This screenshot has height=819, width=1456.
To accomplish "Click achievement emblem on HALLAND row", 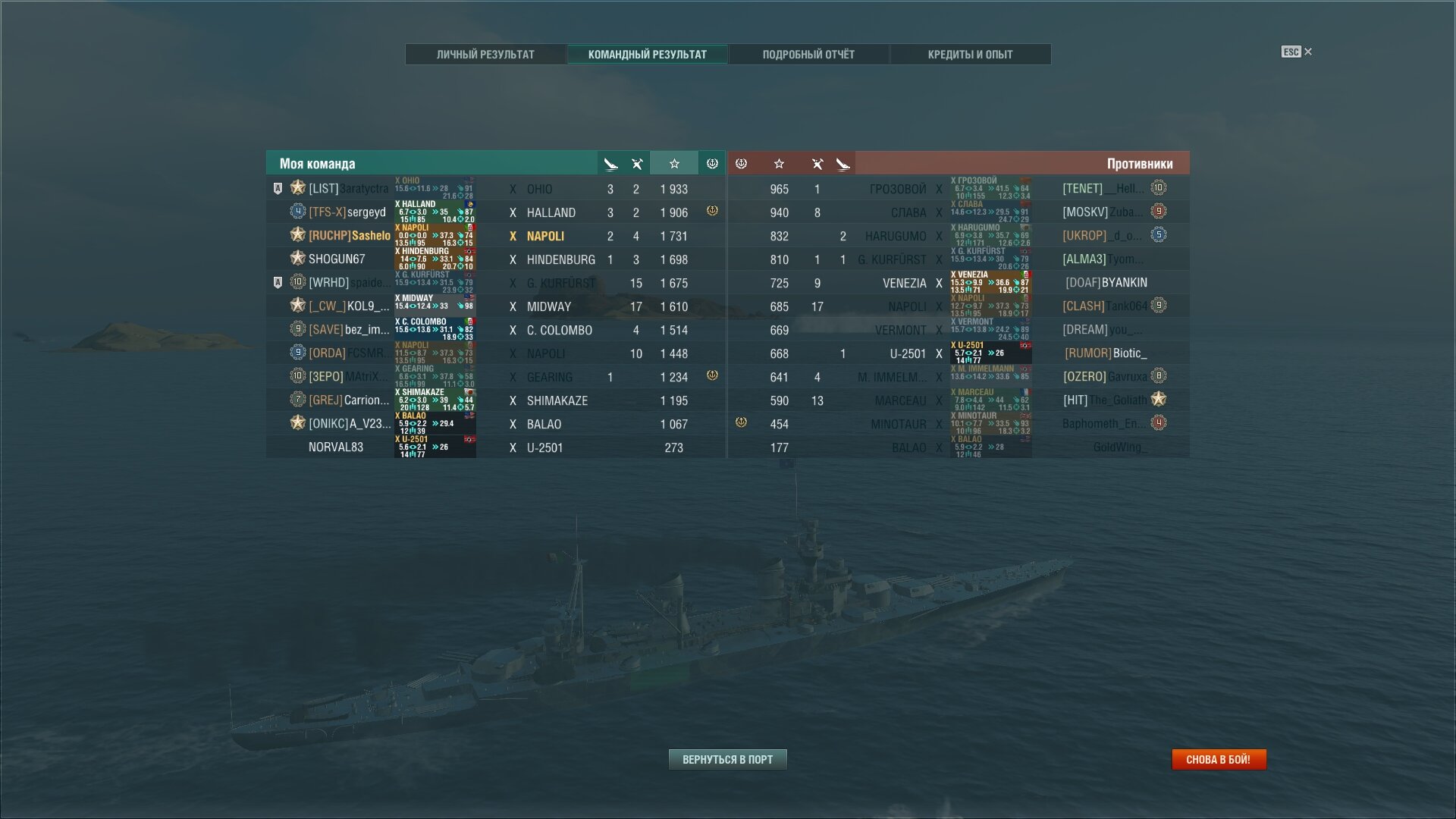I will click(x=712, y=211).
